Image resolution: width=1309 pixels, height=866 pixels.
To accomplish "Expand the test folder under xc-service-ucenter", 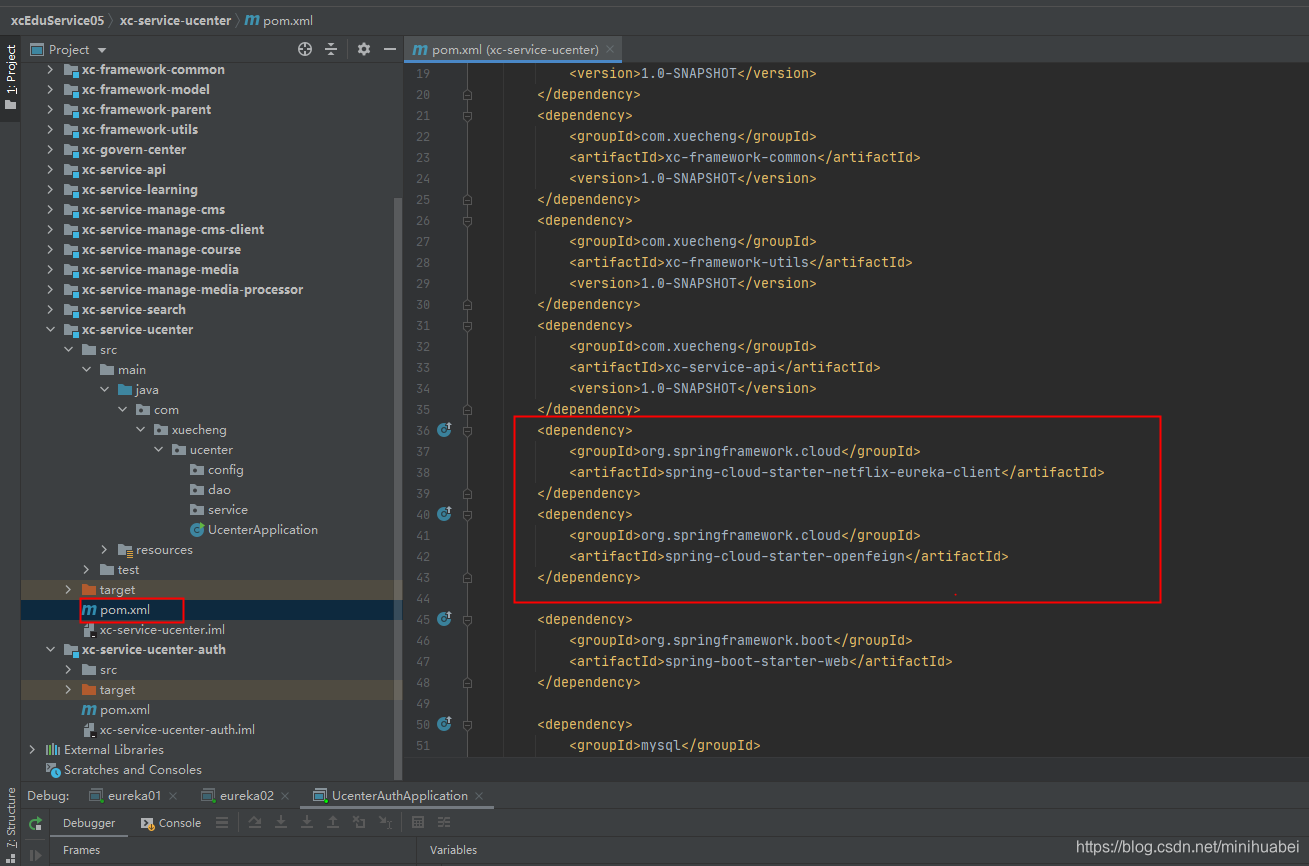I will click(87, 569).
